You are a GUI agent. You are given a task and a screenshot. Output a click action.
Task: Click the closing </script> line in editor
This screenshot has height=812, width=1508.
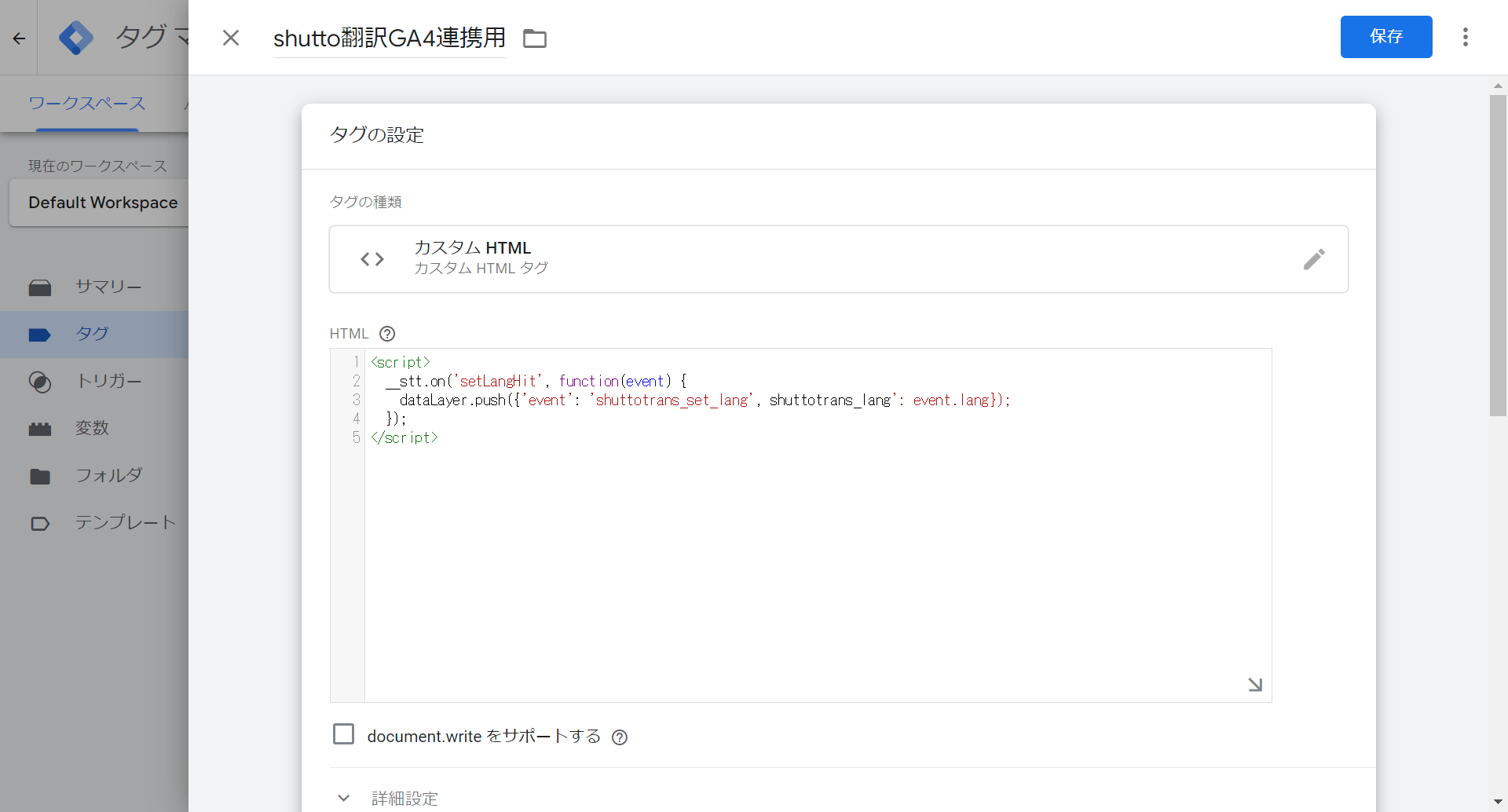coord(404,437)
